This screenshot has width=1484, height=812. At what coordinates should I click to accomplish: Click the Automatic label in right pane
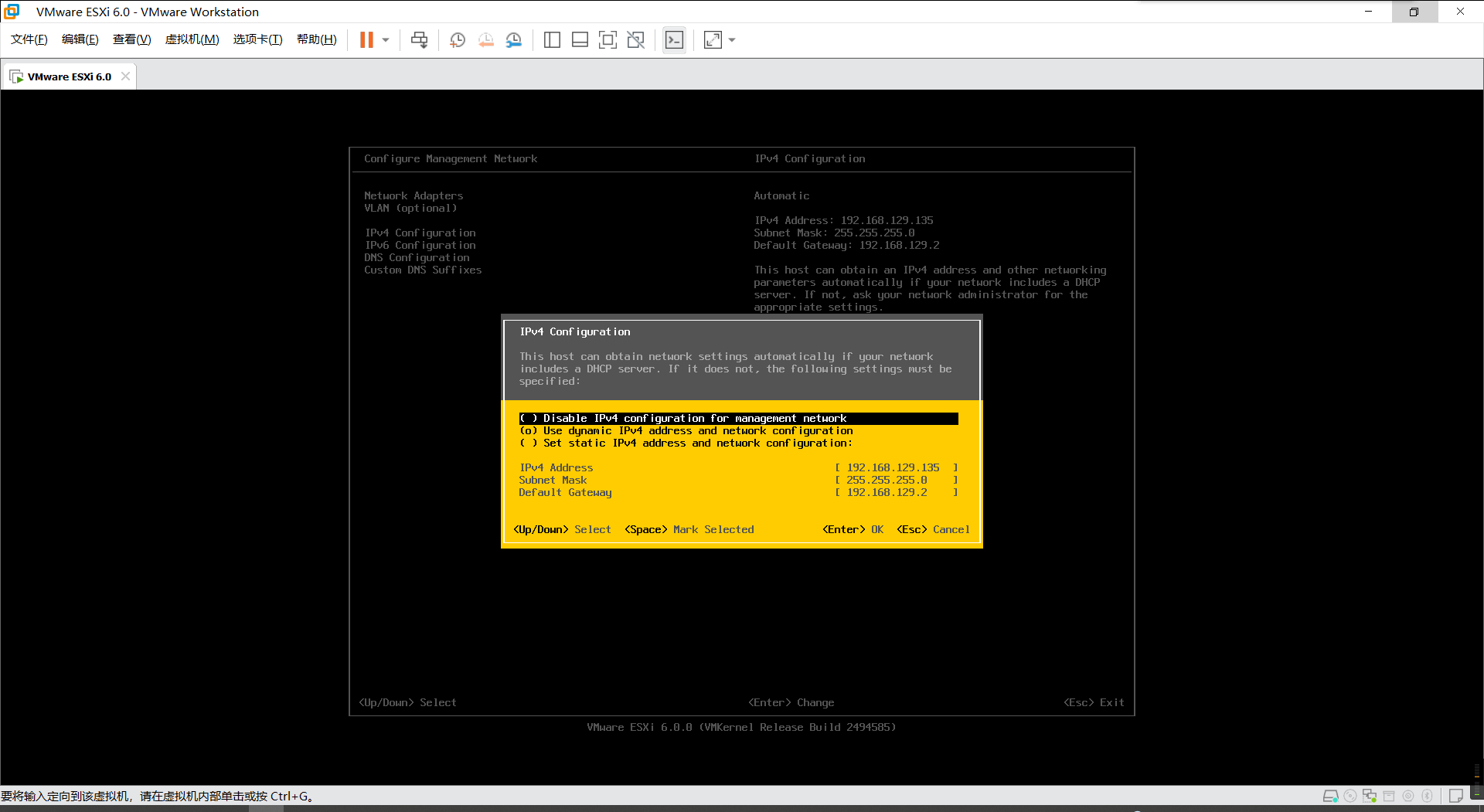[x=781, y=196]
